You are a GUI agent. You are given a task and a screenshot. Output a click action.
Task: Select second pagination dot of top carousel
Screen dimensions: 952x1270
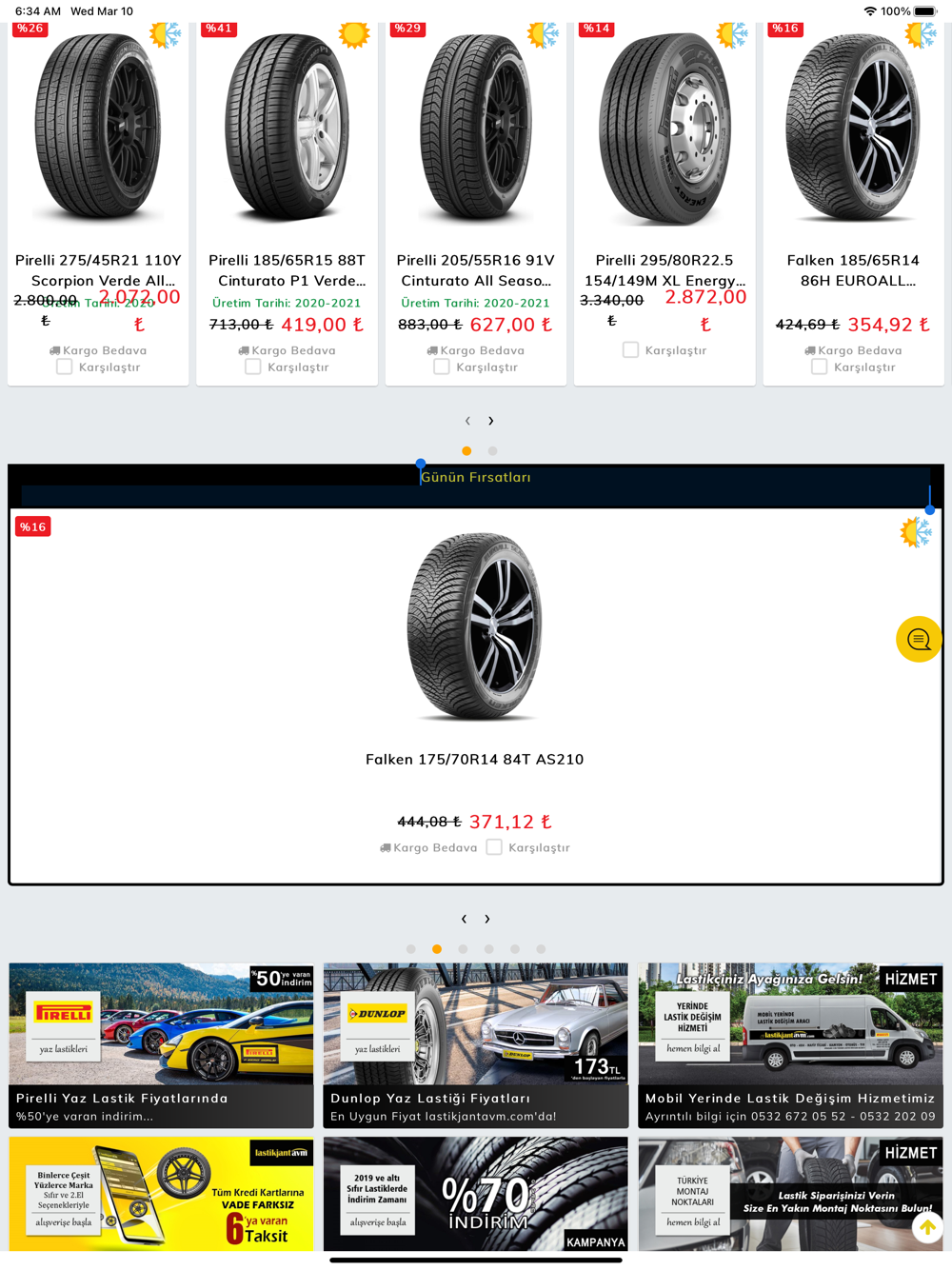click(492, 451)
